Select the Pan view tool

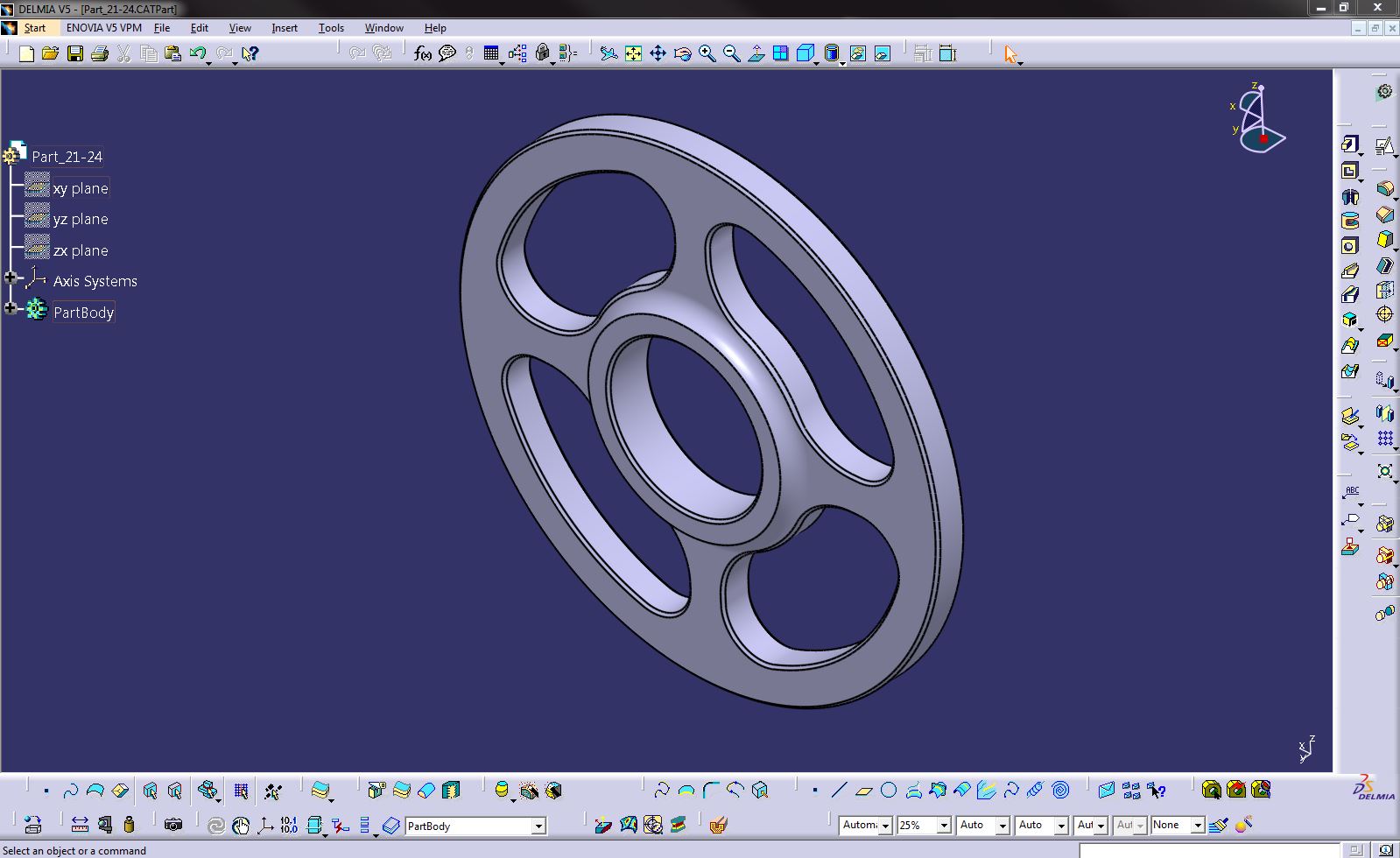click(658, 53)
